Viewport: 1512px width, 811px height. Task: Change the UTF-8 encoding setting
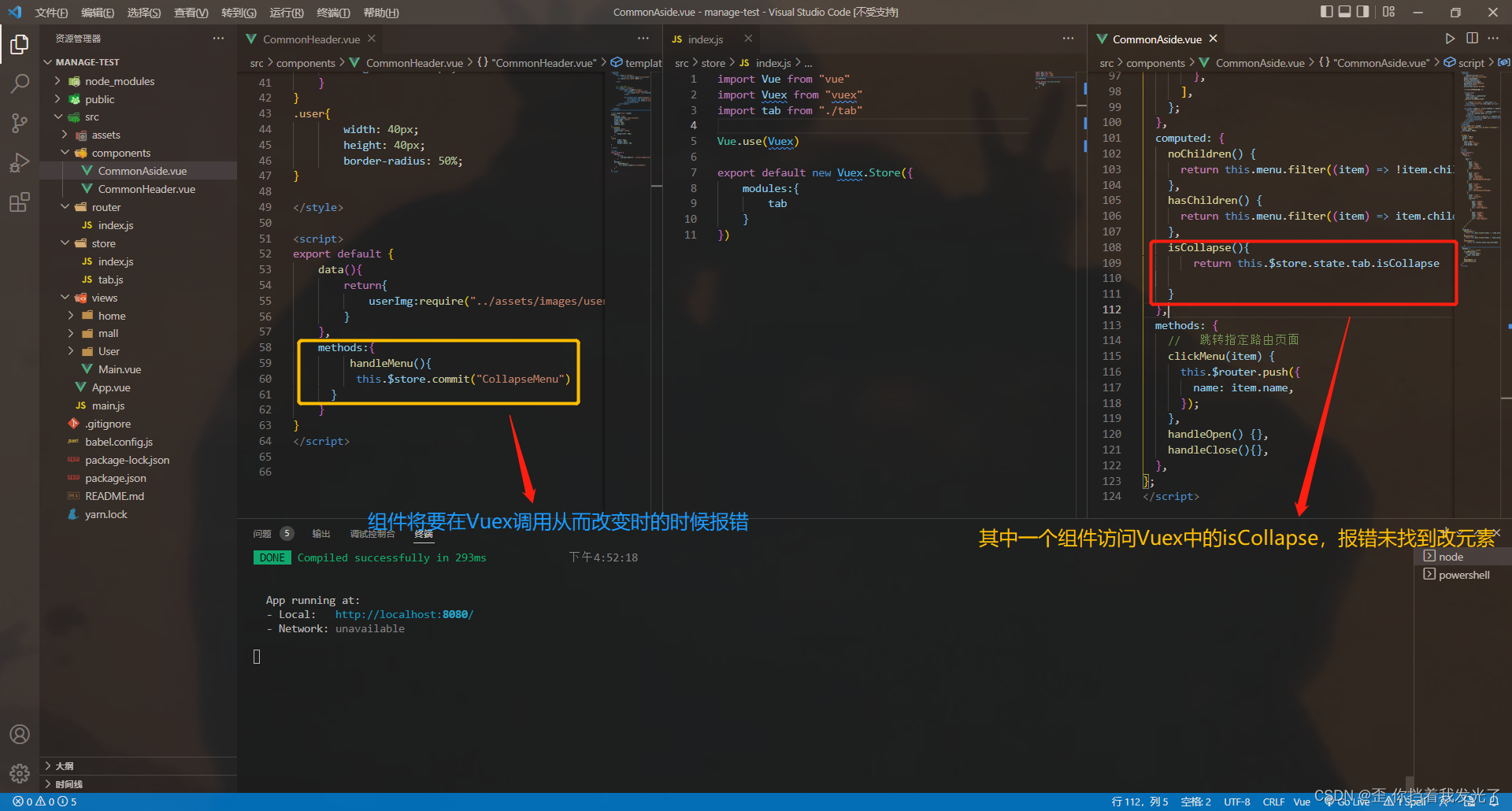pos(1237,802)
